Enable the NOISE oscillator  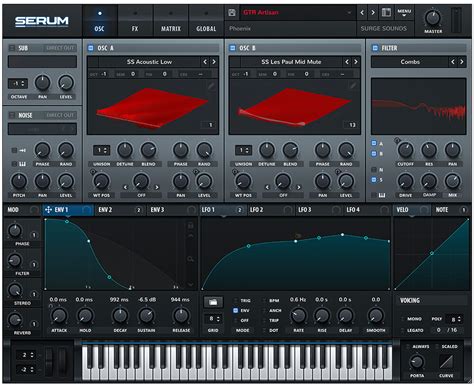click(12, 115)
